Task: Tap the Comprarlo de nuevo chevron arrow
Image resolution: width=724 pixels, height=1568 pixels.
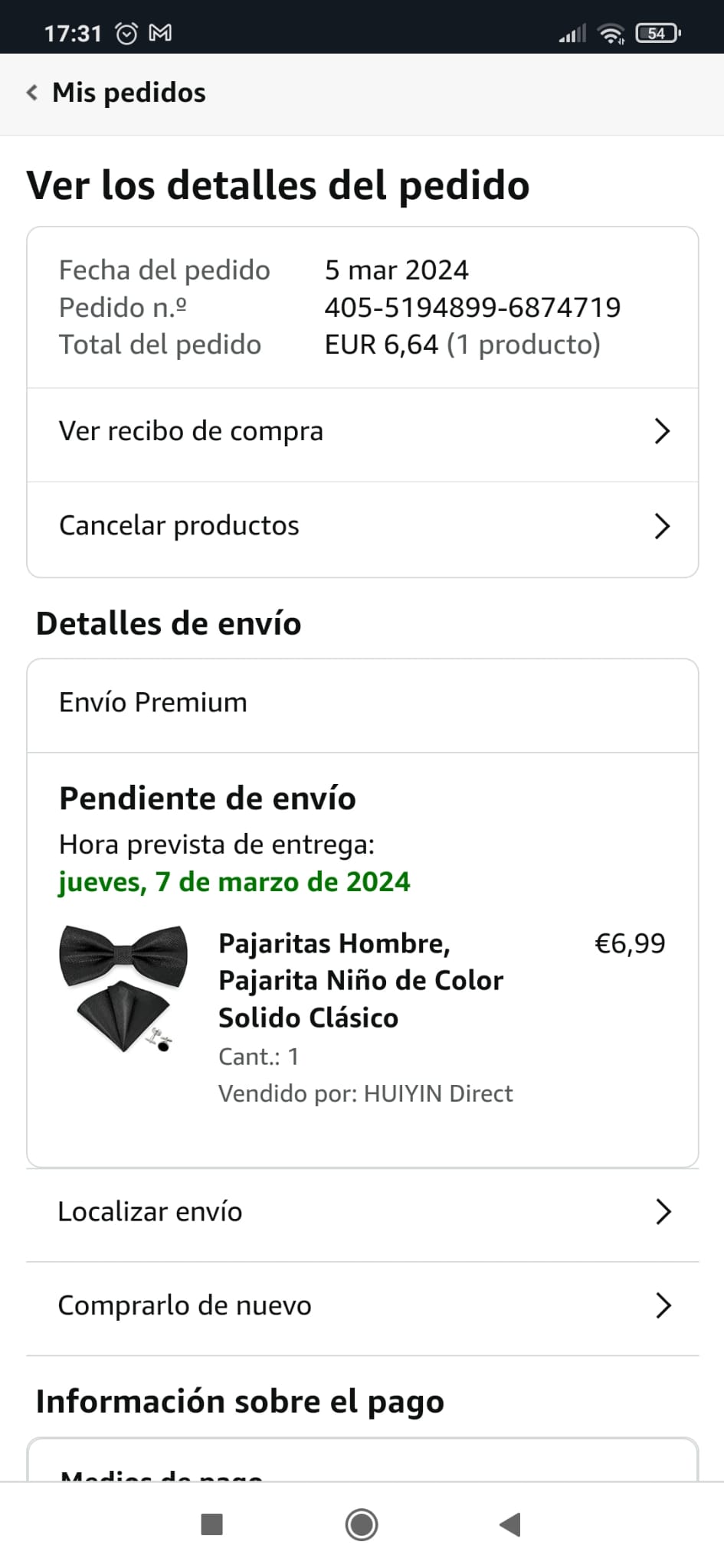Action: click(663, 1305)
